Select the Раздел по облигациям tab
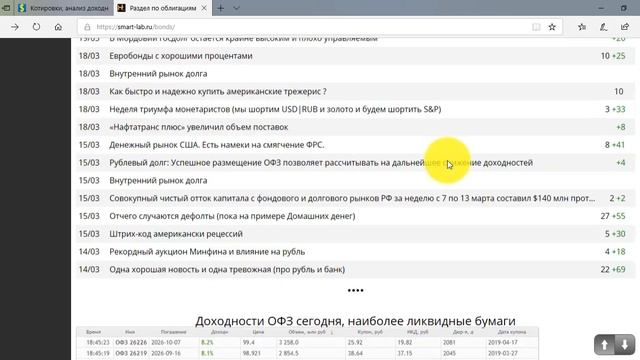 click(x=162, y=8)
